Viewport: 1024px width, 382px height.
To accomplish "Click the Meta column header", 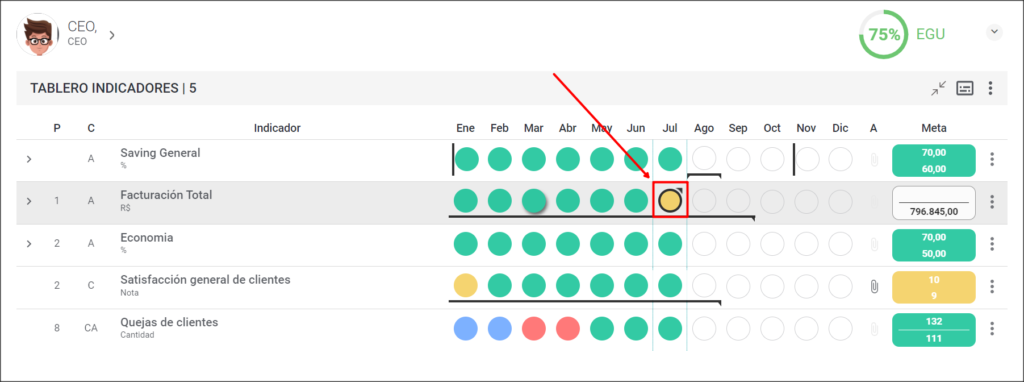I will [934, 128].
